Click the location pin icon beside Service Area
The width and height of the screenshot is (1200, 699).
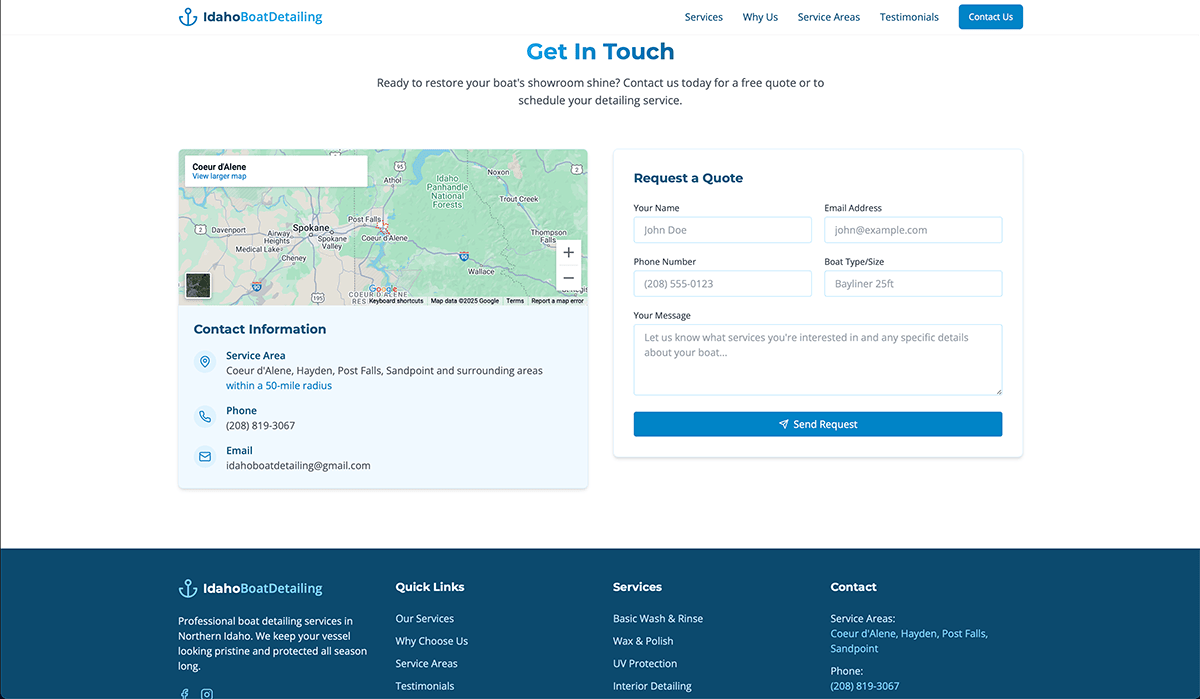pyautogui.click(x=205, y=362)
